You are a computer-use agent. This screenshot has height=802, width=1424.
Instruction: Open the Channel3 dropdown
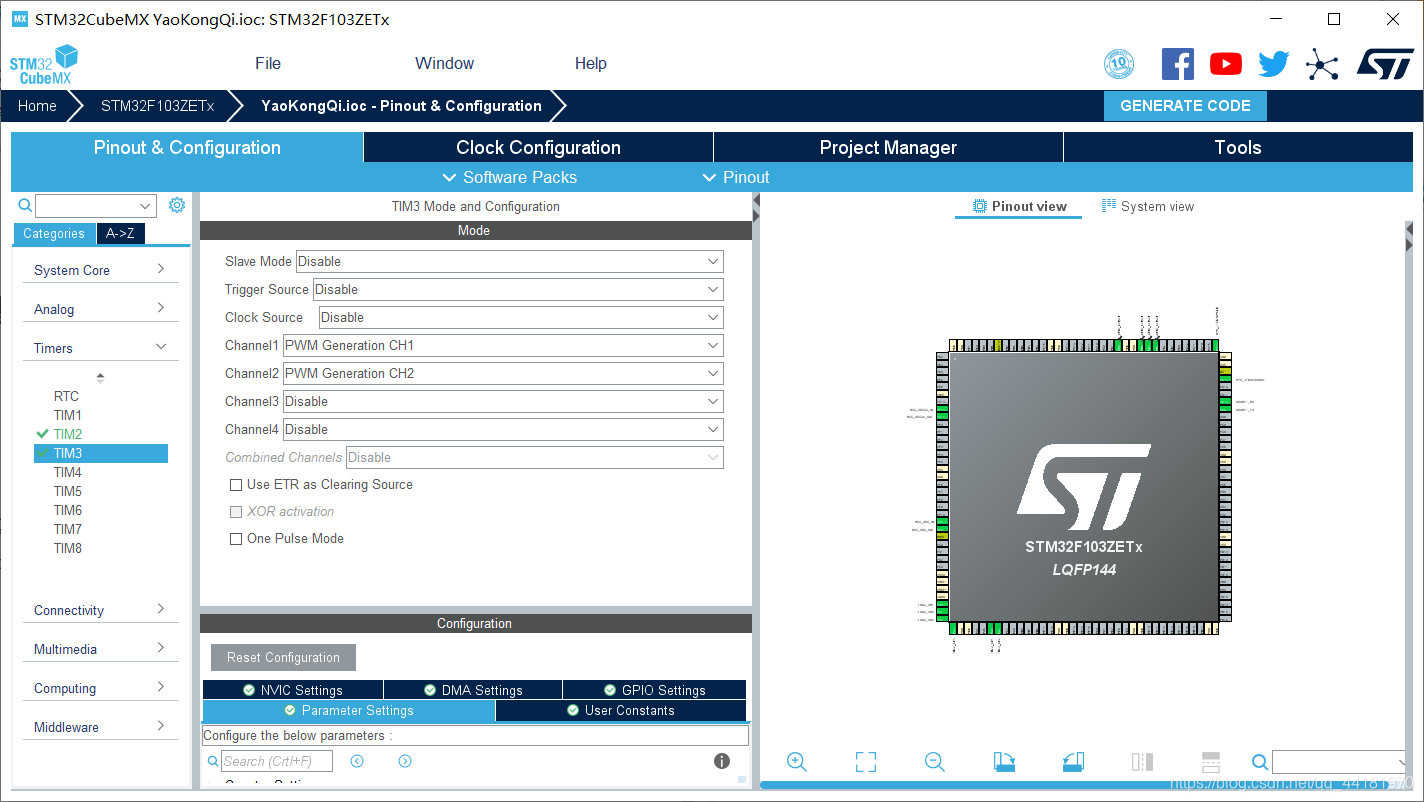tap(503, 401)
